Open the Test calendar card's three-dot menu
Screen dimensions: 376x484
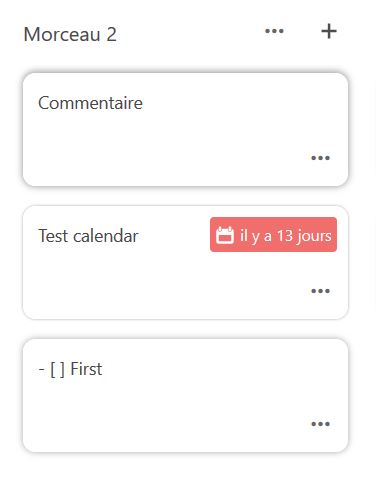coord(320,291)
